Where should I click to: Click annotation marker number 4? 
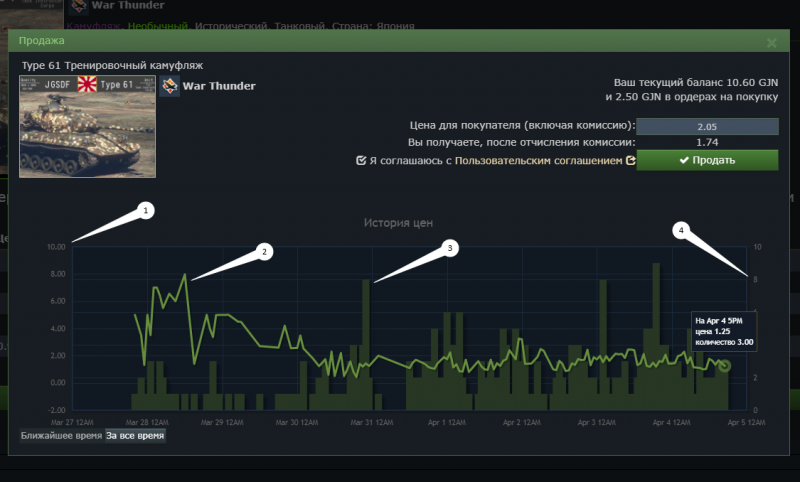[682, 230]
